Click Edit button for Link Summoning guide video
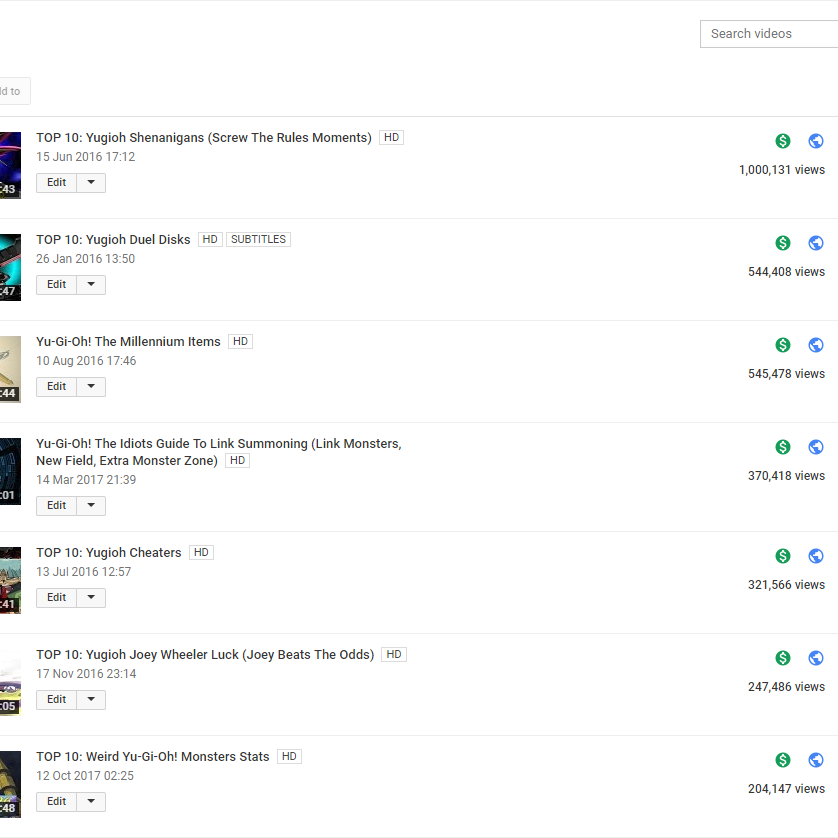This screenshot has height=838, width=838. coord(57,506)
